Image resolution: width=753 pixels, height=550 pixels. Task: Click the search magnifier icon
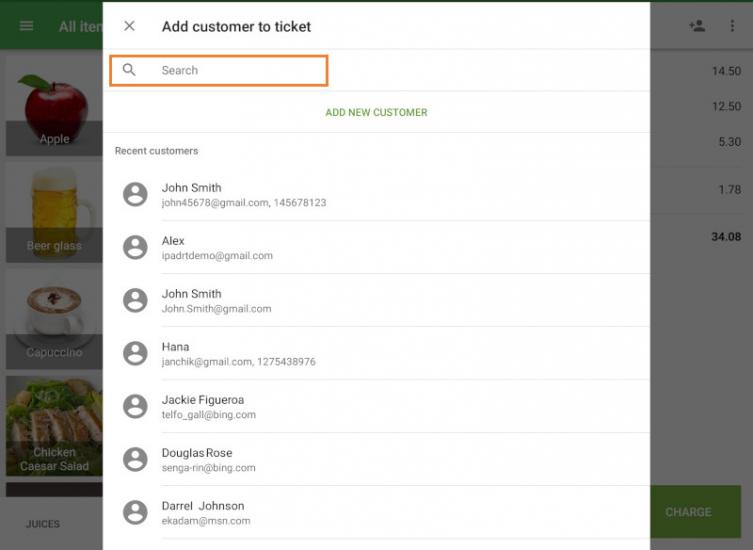tap(129, 70)
